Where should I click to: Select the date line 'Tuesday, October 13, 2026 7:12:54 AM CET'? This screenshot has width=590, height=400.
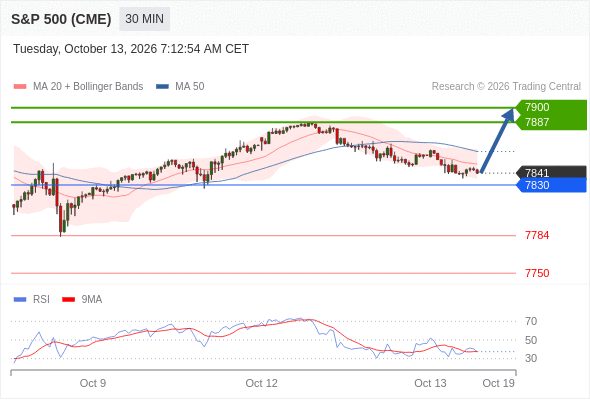[131, 49]
